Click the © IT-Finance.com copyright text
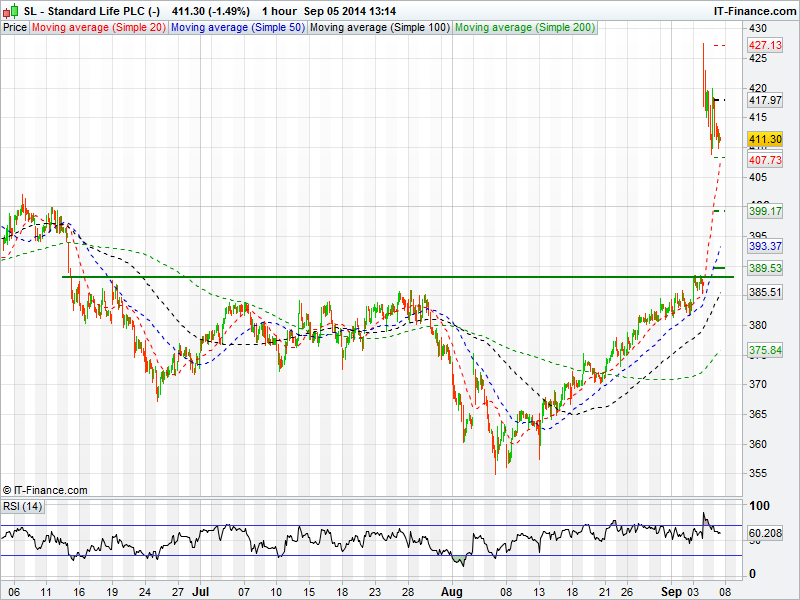 click(45, 490)
